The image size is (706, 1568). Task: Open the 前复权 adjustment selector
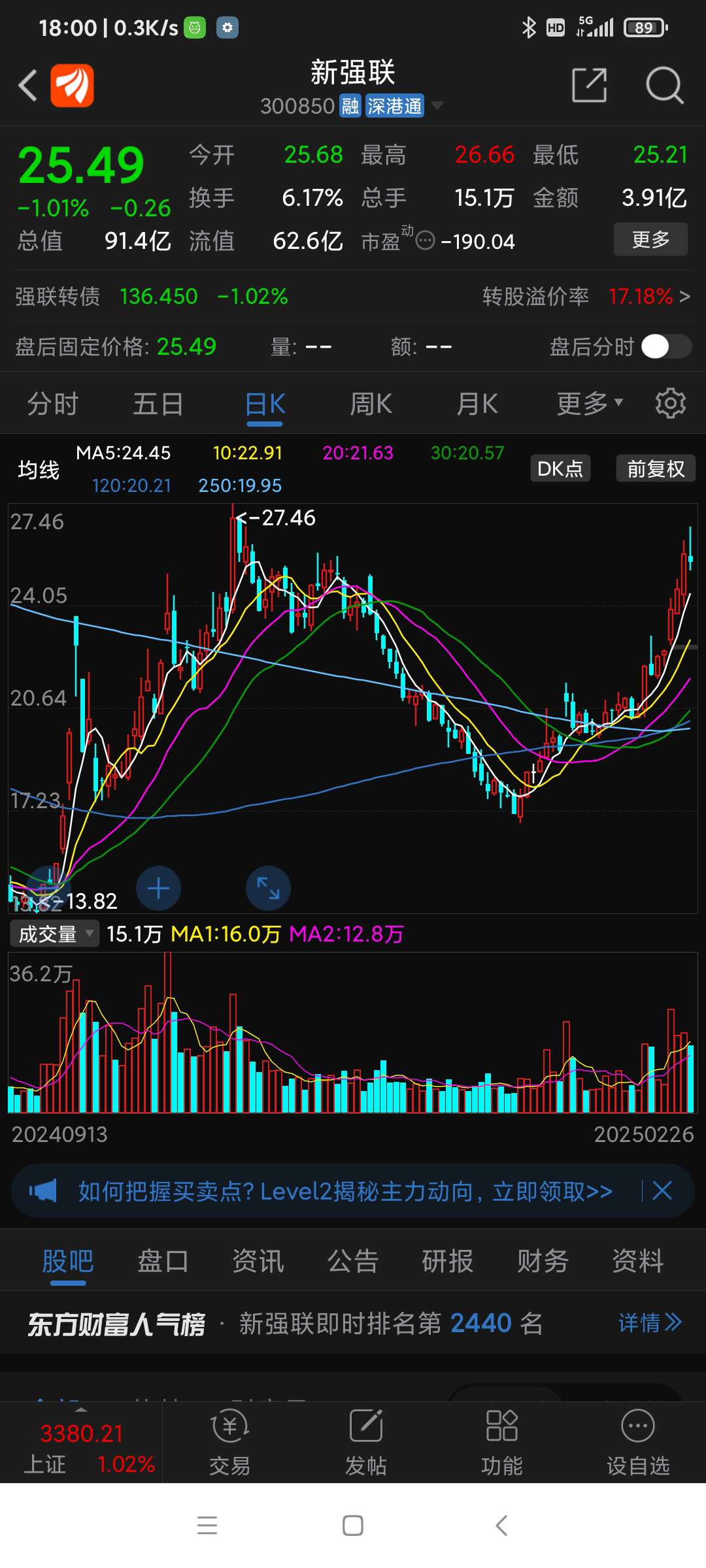[x=656, y=468]
